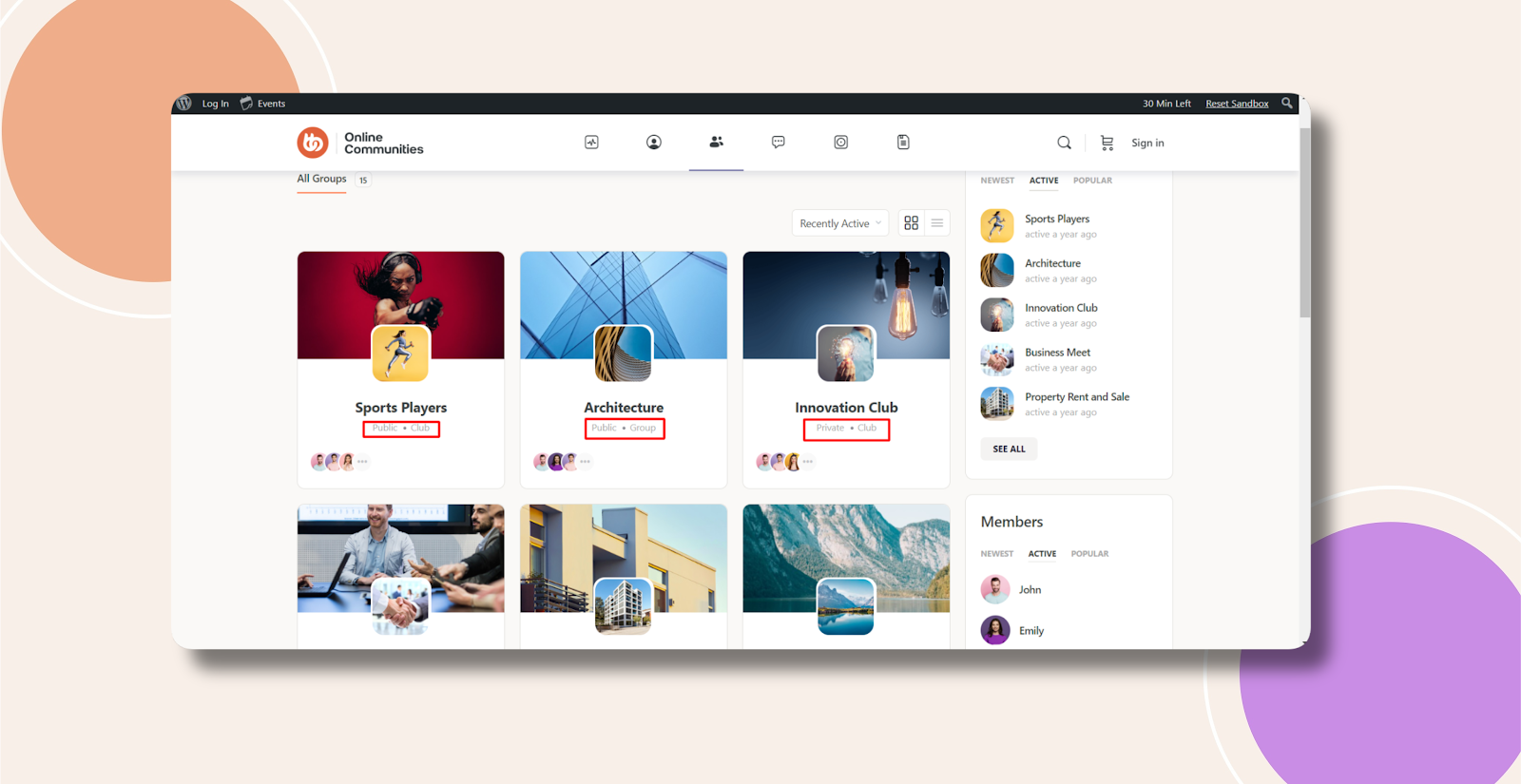Click the 30 Min Left timer text

click(1166, 104)
